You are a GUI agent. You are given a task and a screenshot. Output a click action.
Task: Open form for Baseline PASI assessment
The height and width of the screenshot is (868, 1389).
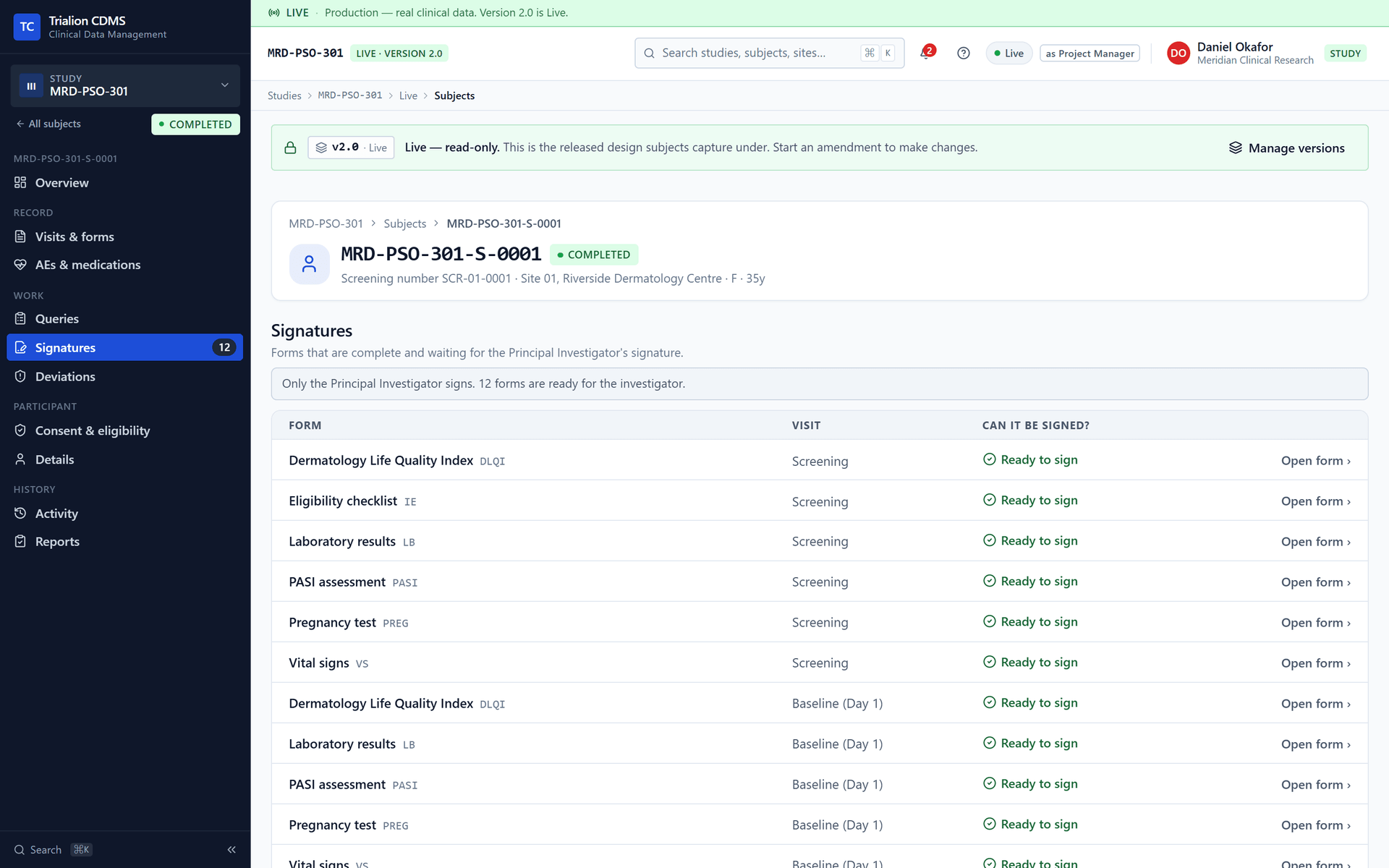[x=1315, y=785]
